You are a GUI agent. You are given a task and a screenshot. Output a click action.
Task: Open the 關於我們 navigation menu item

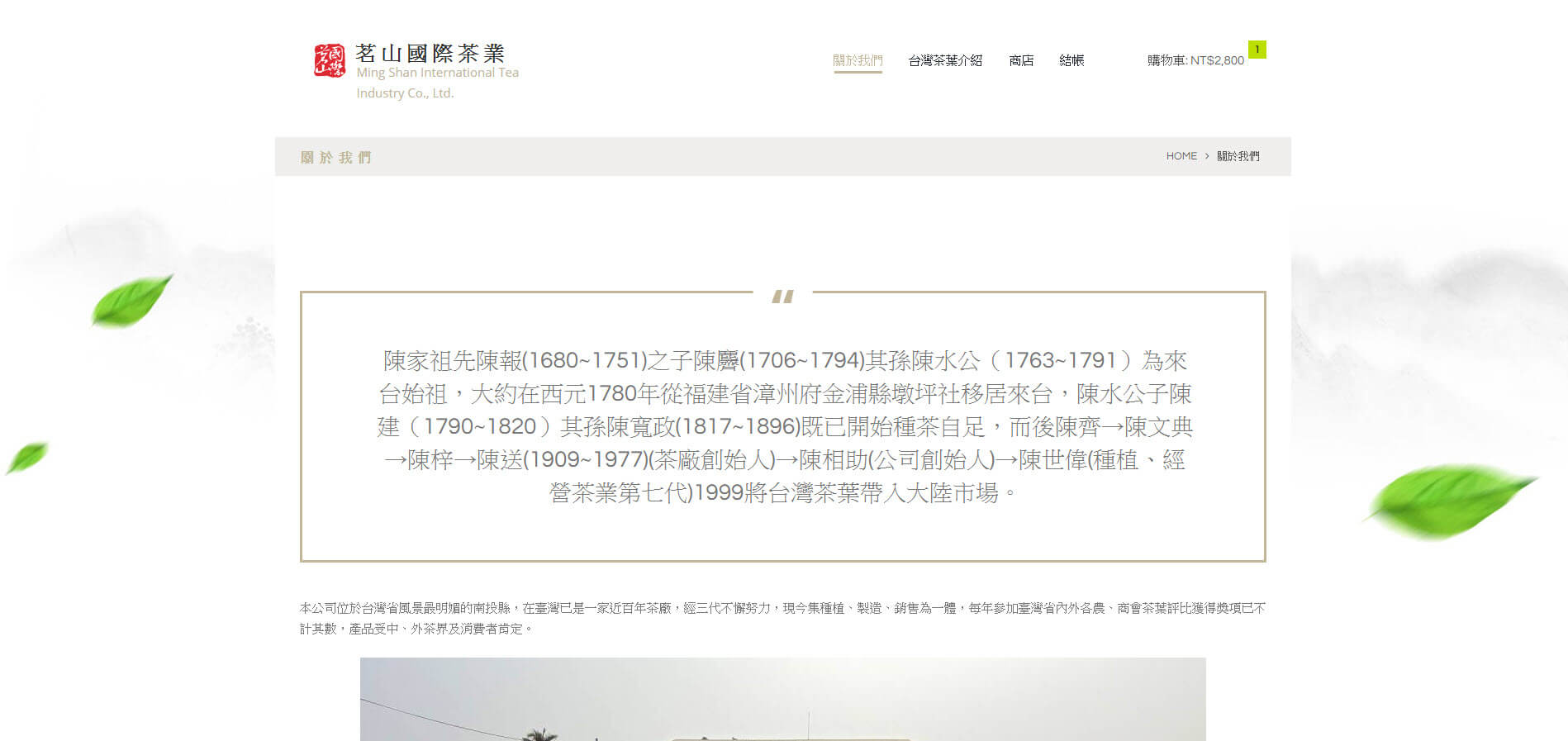[858, 60]
